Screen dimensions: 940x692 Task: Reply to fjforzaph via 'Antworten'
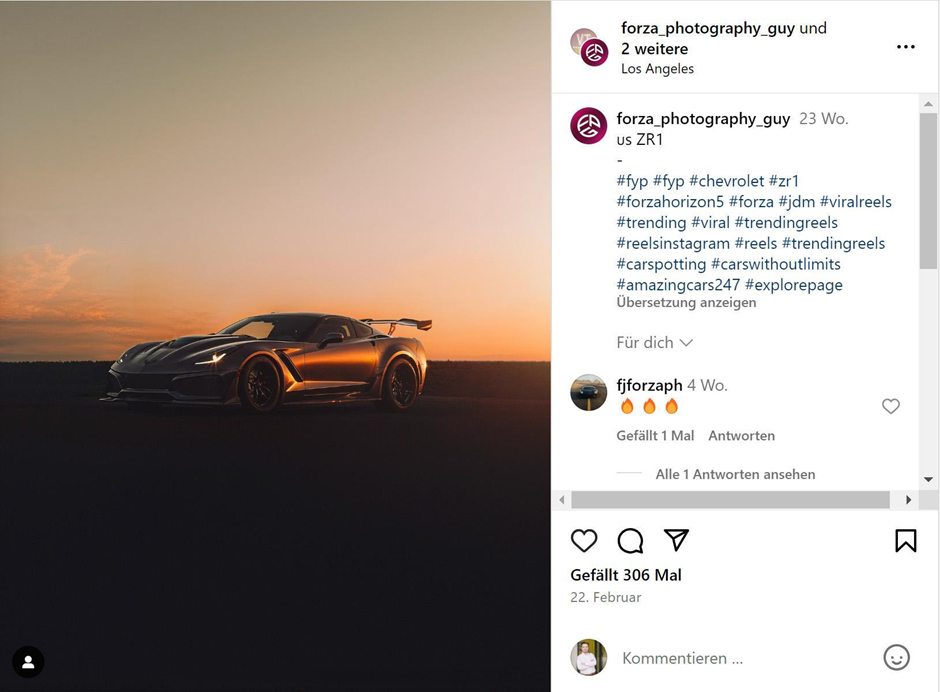tap(741, 435)
